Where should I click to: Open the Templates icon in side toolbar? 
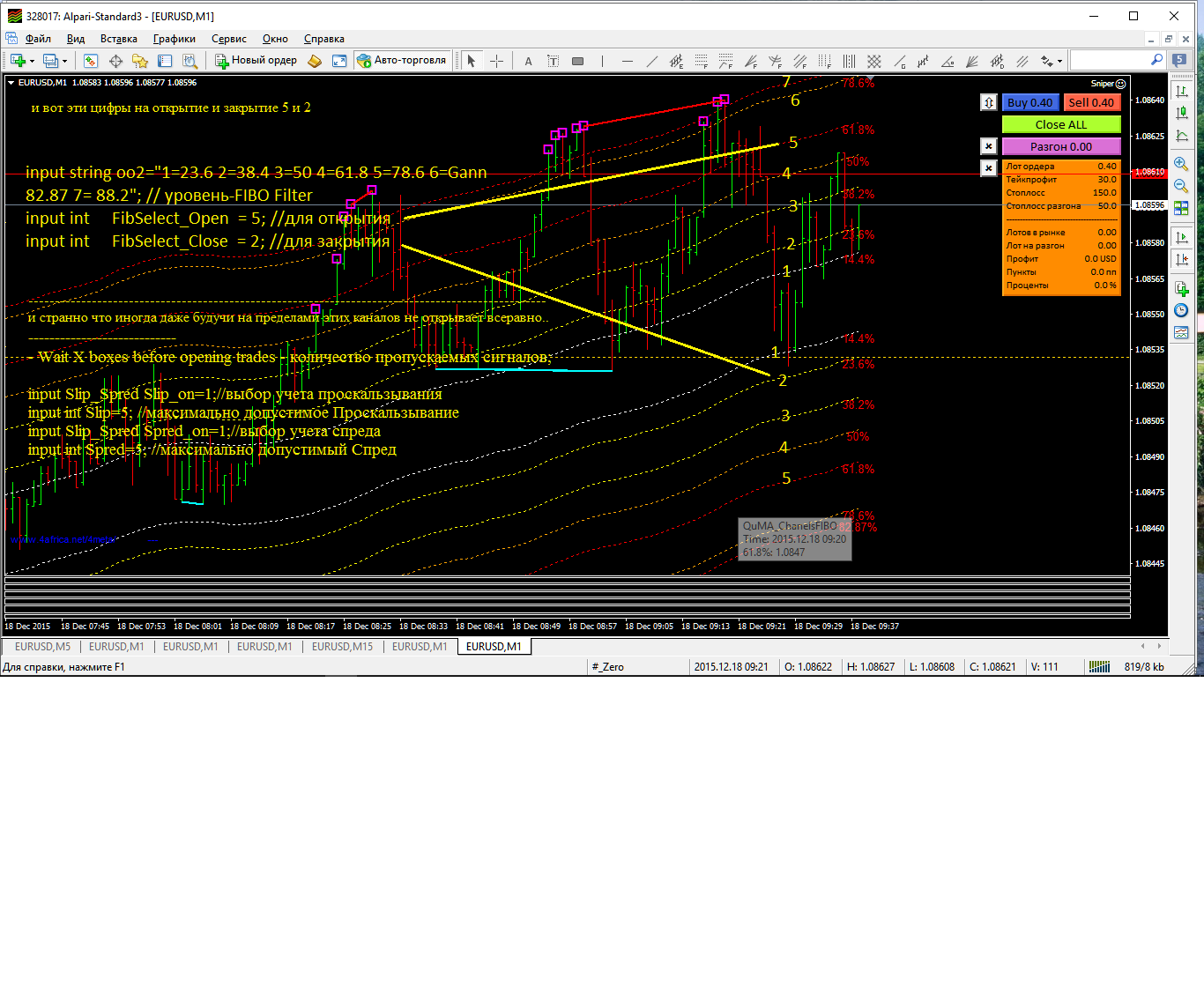pos(1181,332)
